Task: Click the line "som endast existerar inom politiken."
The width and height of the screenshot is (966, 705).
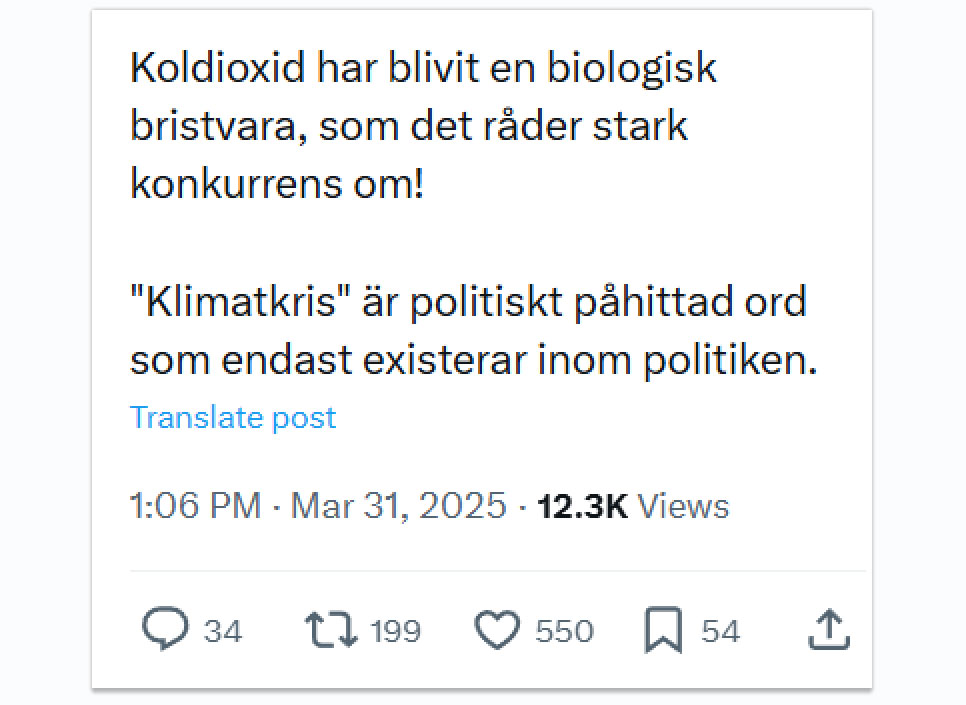Action: (473, 360)
